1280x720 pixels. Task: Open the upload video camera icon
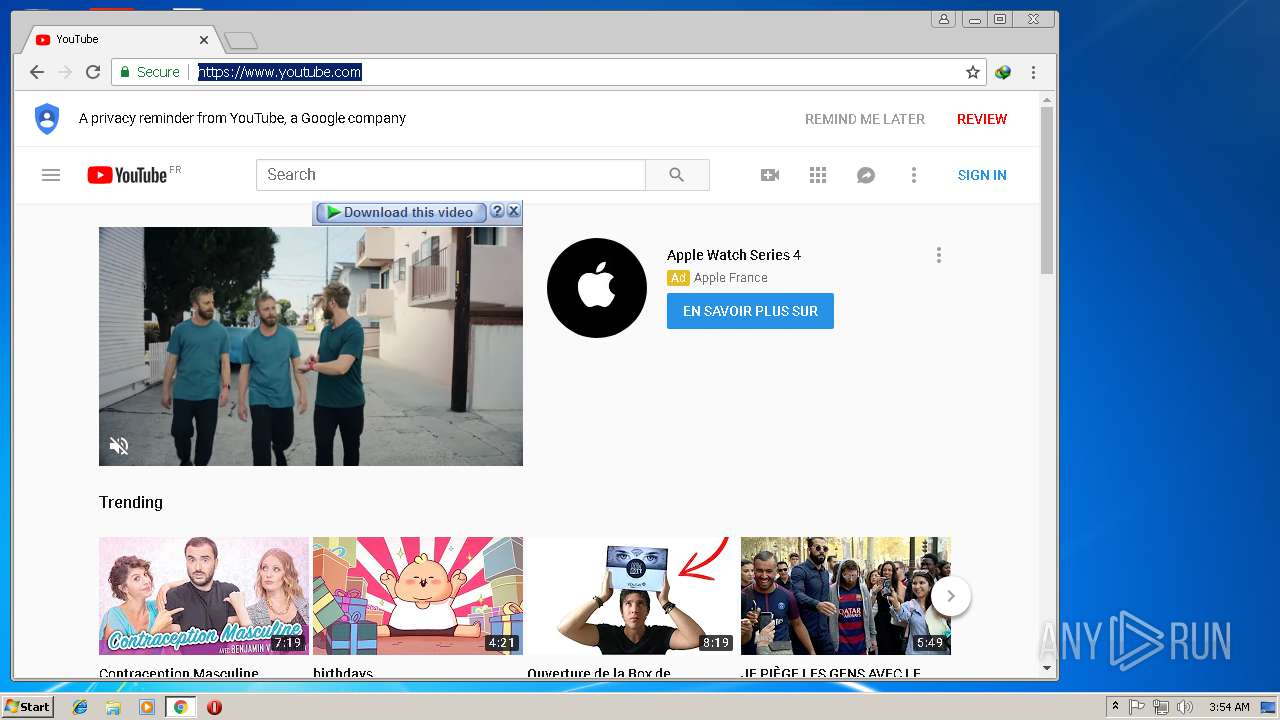coord(770,175)
